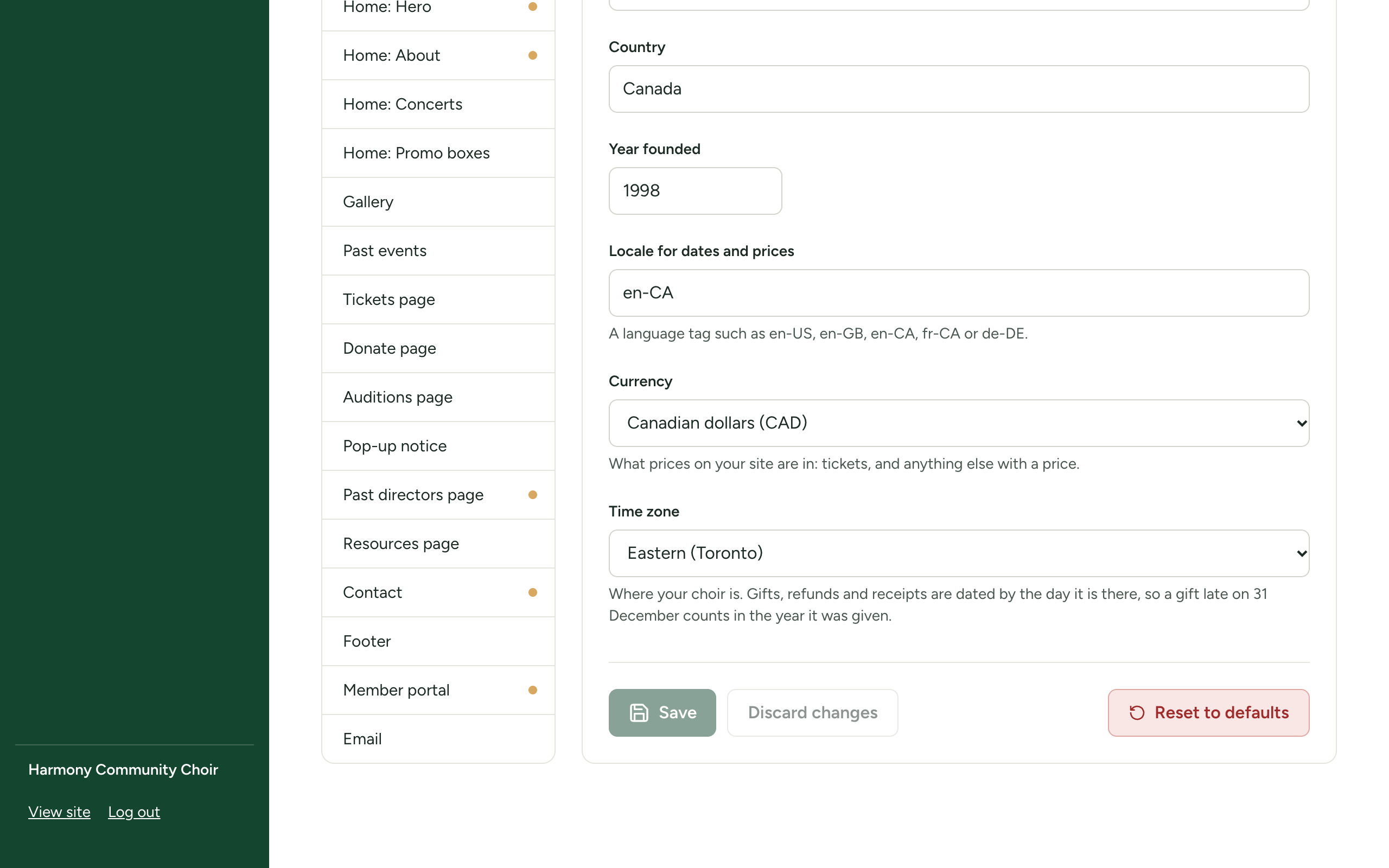Viewport: 1389px width, 868px height.
Task: Select the Auditions page entry
Action: [438, 397]
